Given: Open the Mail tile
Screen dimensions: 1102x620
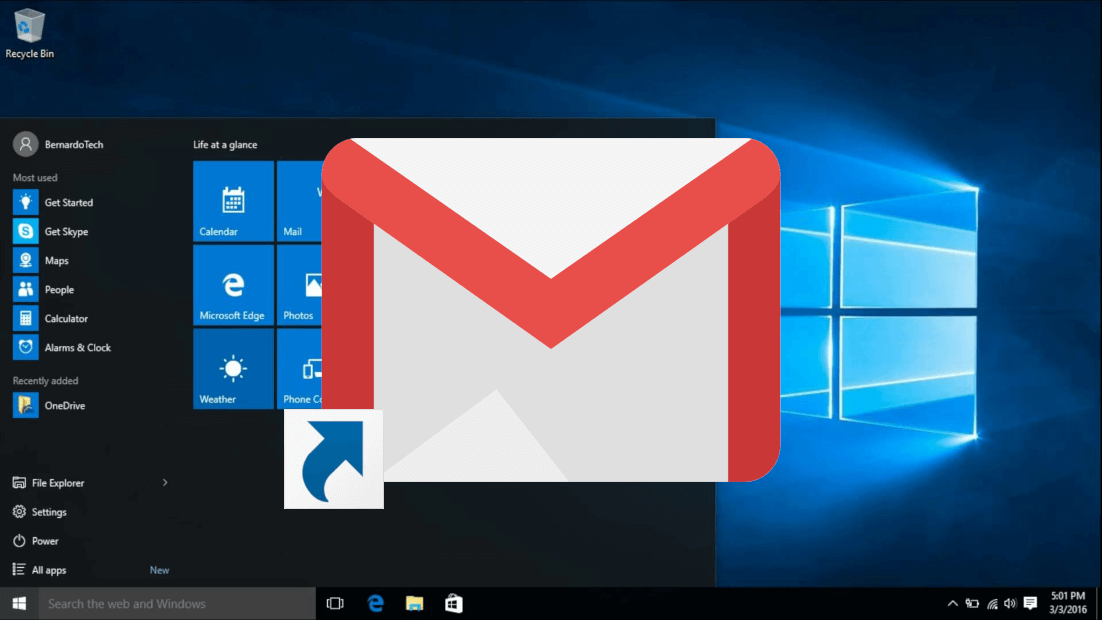Looking at the screenshot, I should [x=299, y=201].
